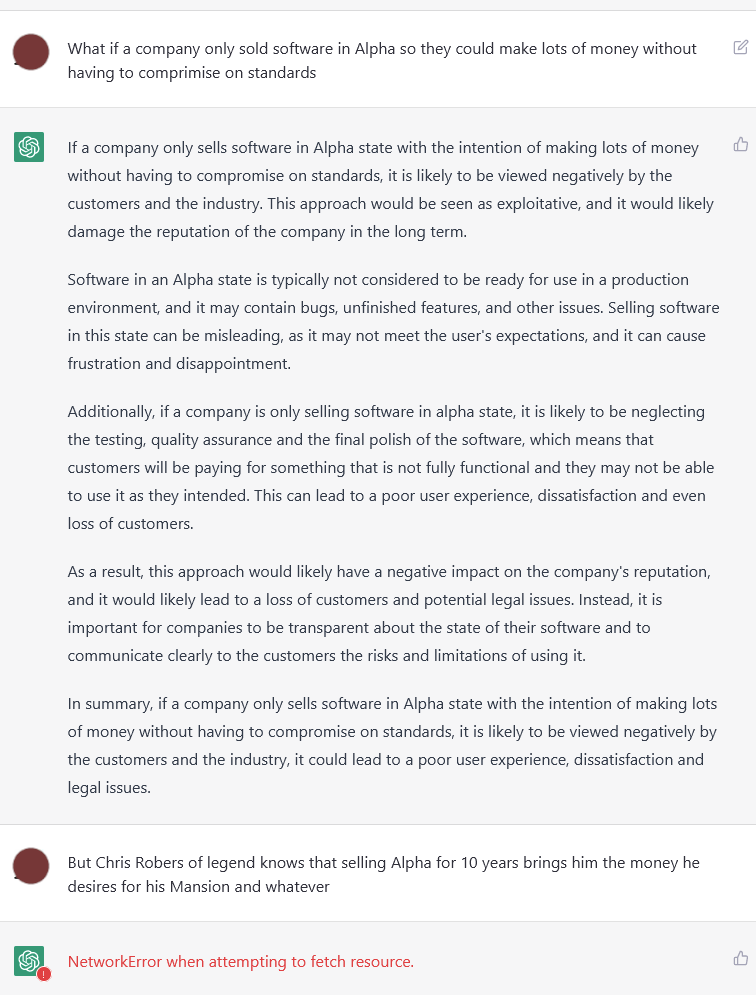Click the paragraph beginning "Software in an Alpha state"
Image resolution: width=756 pixels, height=995 pixels.
tap(394, 322)
